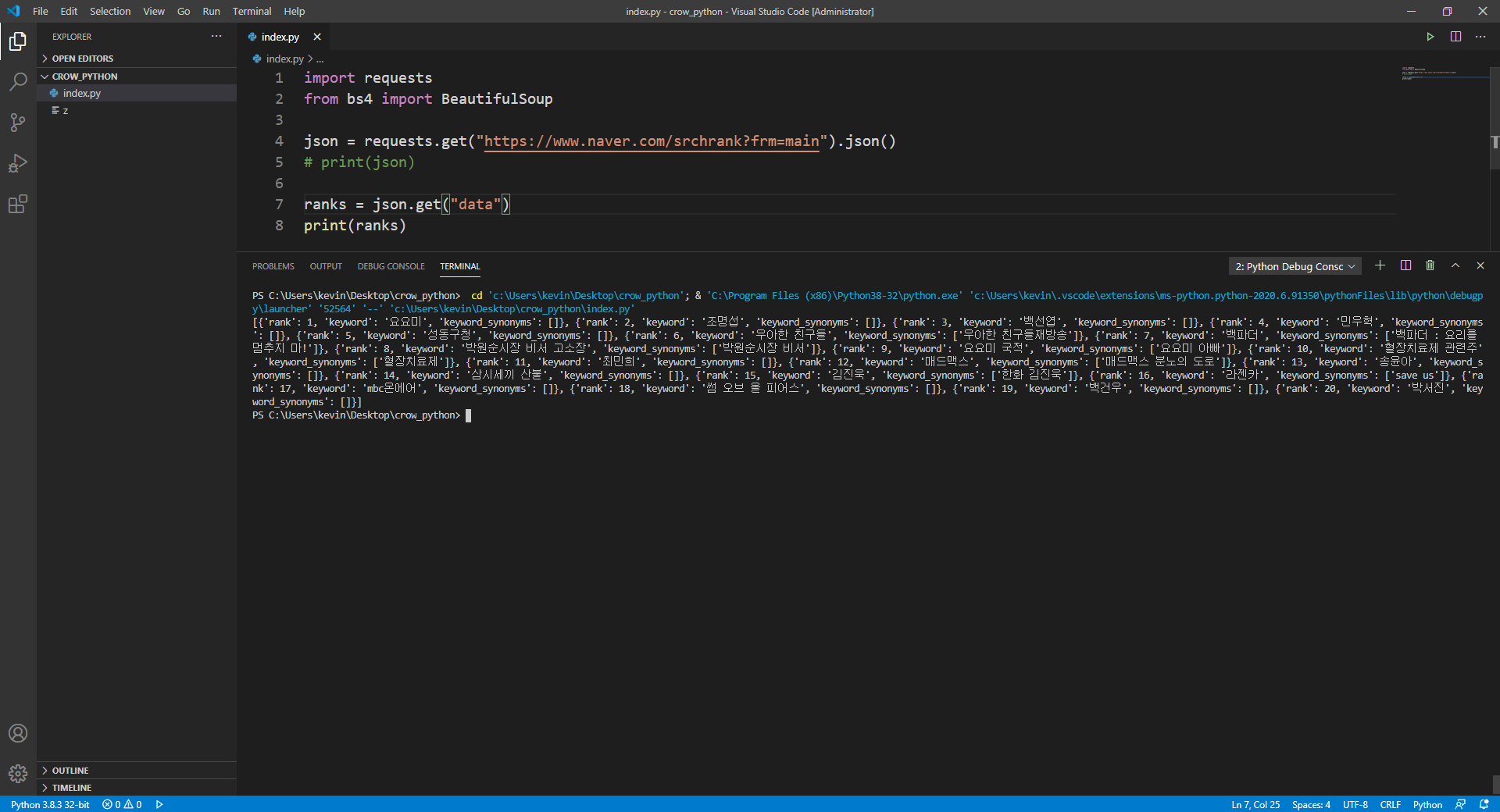The image size is (1500, 812).
Task: Close the index.py editor tab
Action: 317,37
